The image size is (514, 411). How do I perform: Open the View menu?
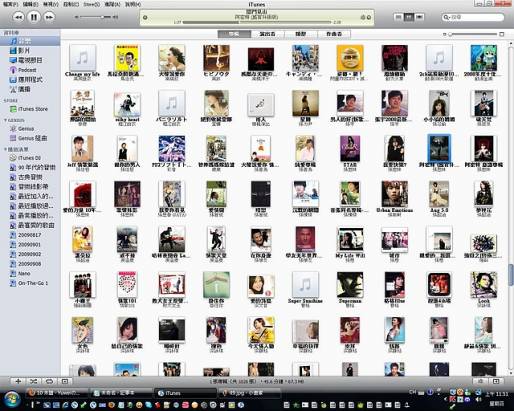tap(51, 4)
